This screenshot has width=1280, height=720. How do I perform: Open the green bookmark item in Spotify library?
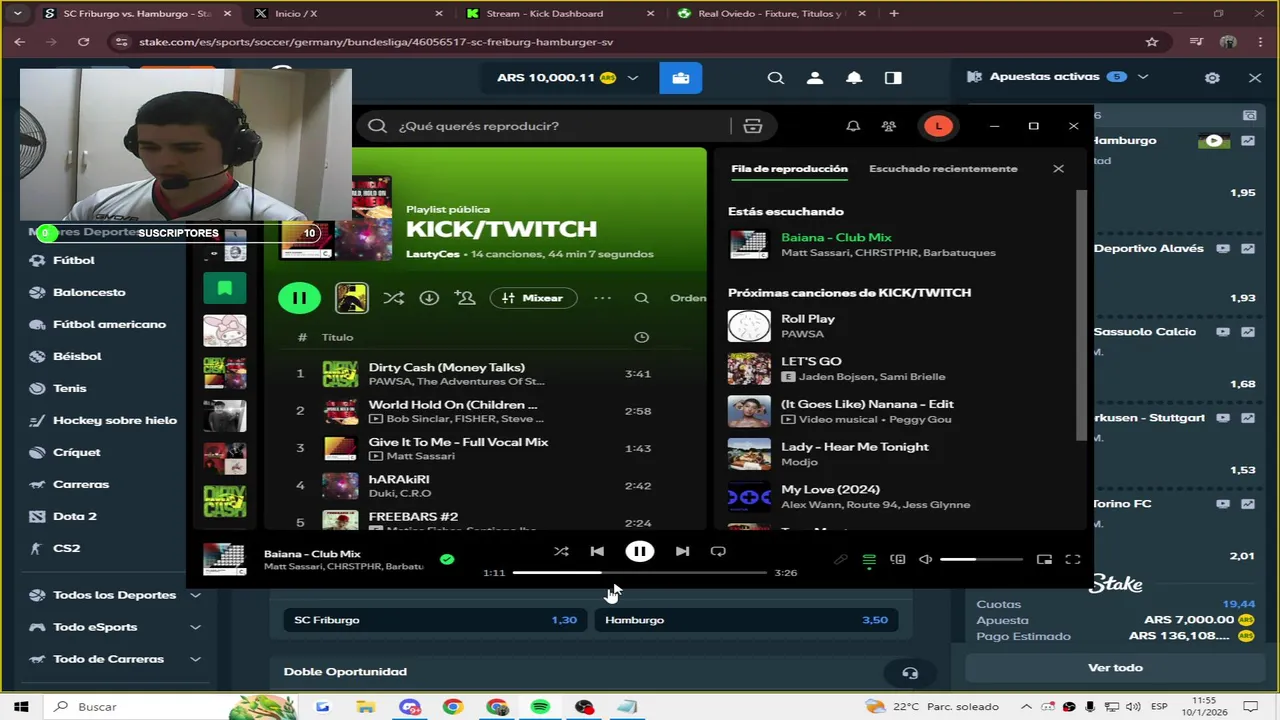[225, 288]
